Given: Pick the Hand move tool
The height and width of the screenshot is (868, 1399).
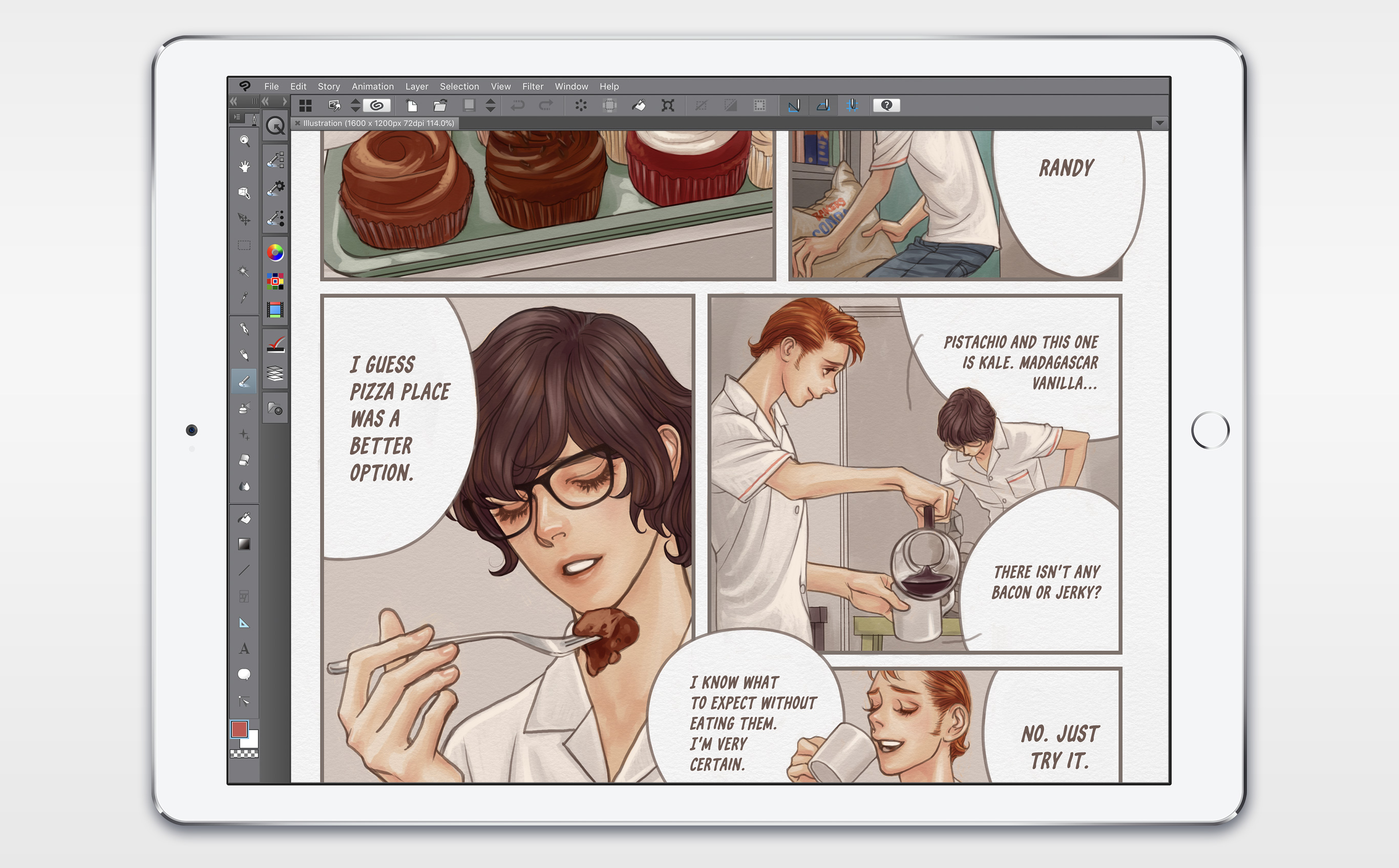Looking at the screenshot, I should point(244,166).
